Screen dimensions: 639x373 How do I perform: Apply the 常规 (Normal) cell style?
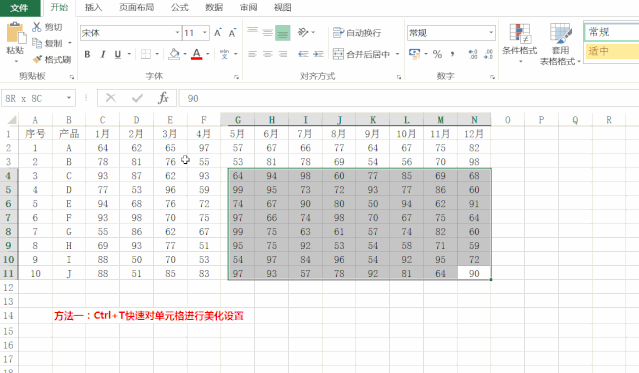click(612, 32)
